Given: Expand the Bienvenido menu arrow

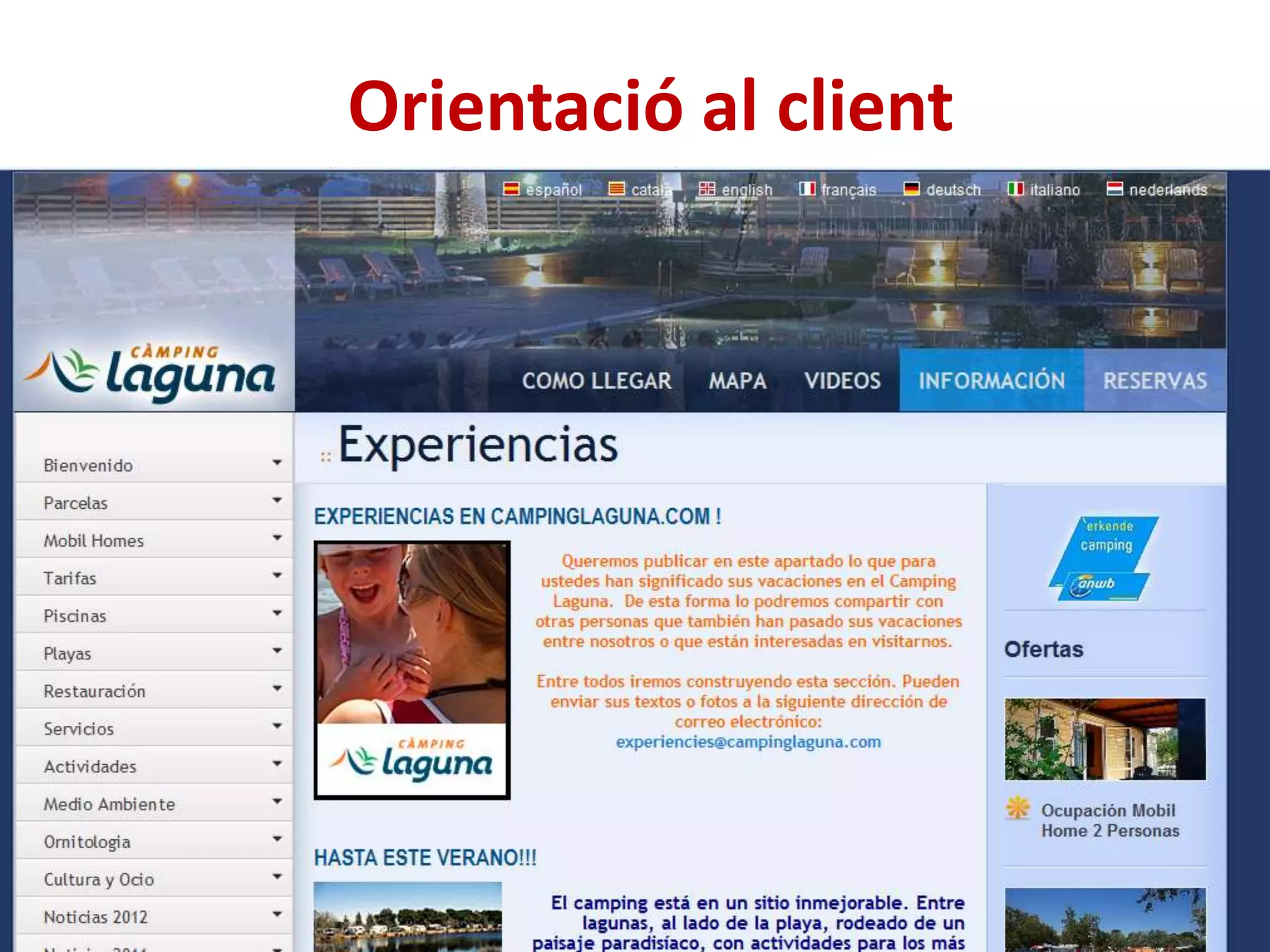Looking at the screenshot, I should coord(277,462).
